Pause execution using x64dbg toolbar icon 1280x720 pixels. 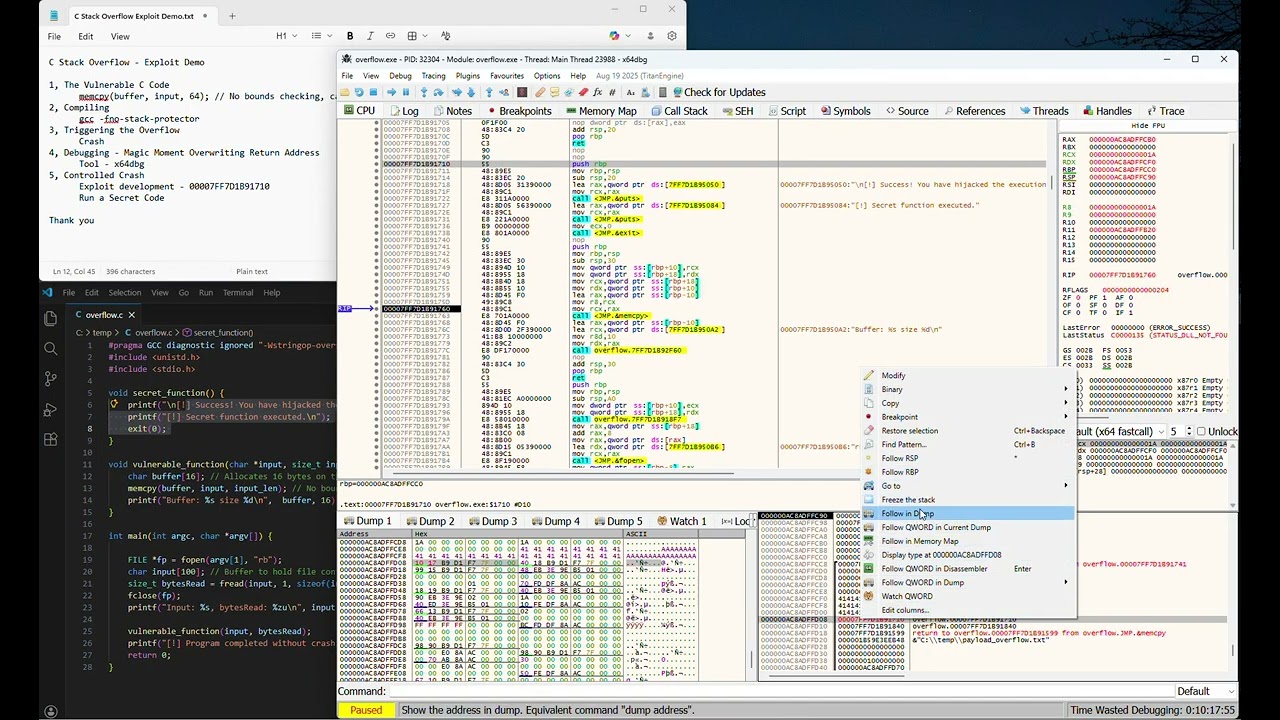pyautogui.click(x=404, y=92)
